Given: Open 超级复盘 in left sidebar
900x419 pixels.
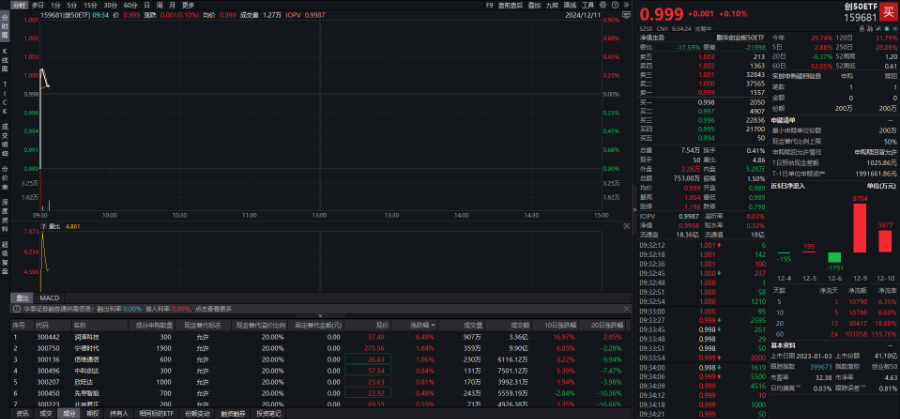Looking at the screenshot, I should (5, 258).
